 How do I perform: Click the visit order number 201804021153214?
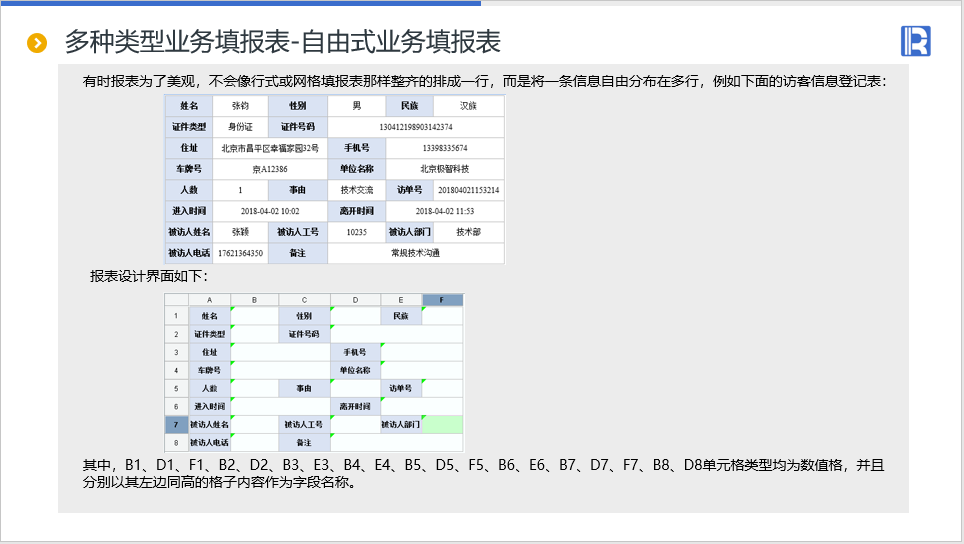click(468, 190)
